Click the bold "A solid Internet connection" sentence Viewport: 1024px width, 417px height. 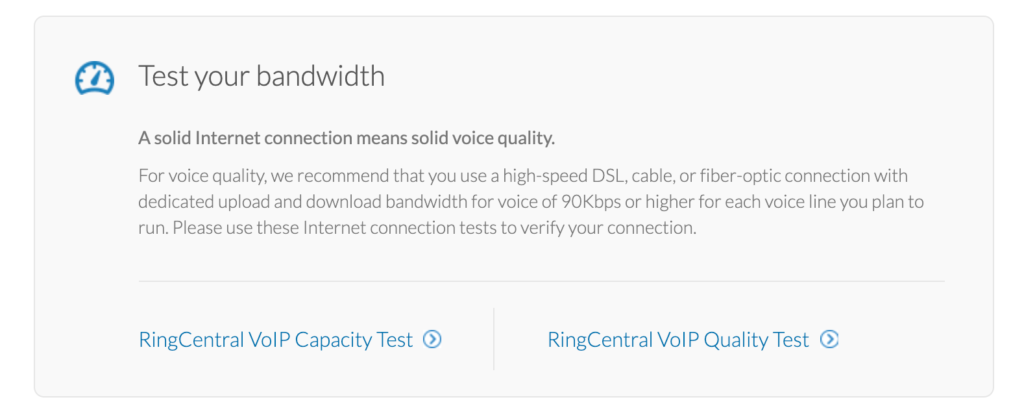tap(346, 138)
